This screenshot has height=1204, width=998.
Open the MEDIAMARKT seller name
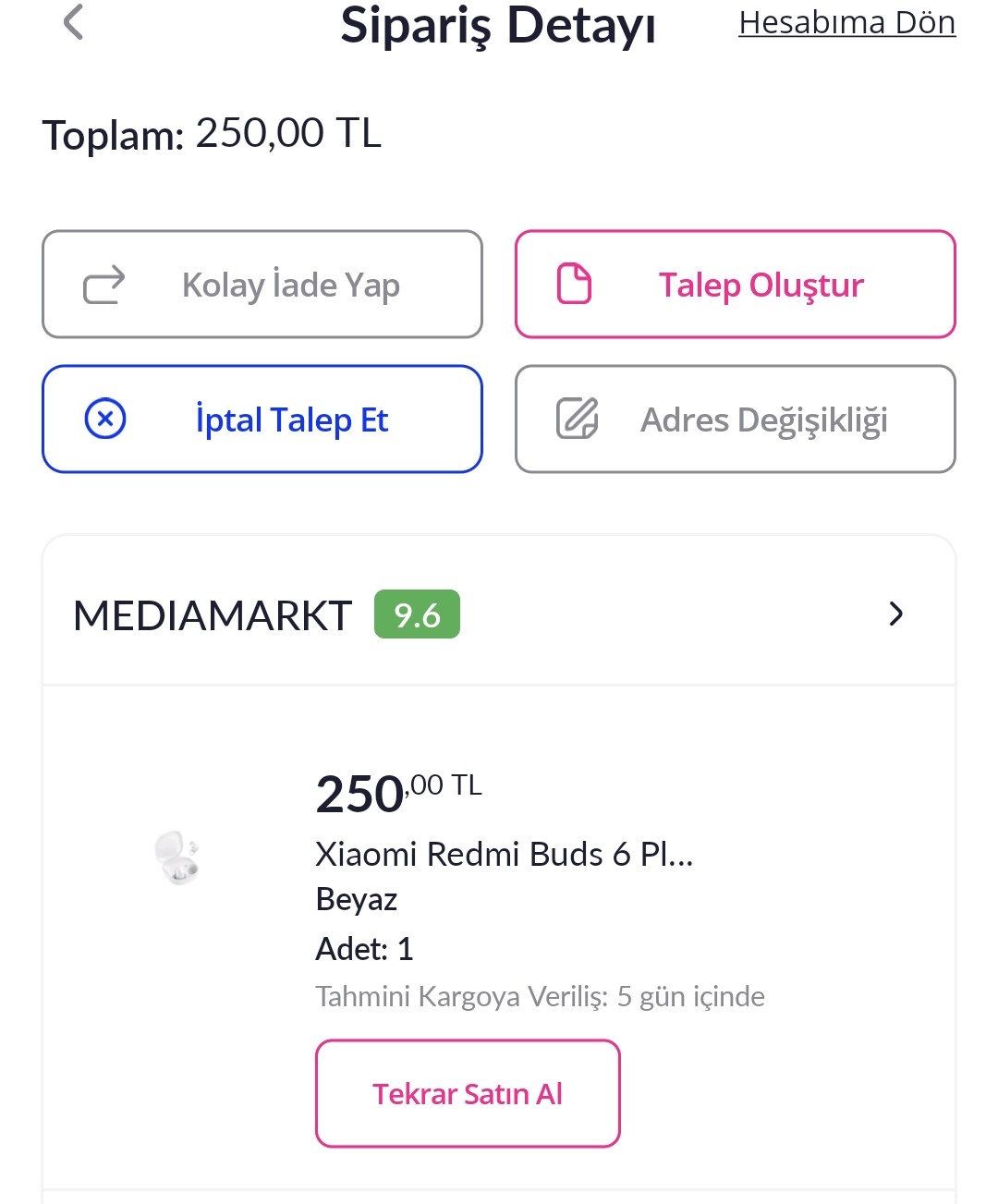tap(213, 615)
